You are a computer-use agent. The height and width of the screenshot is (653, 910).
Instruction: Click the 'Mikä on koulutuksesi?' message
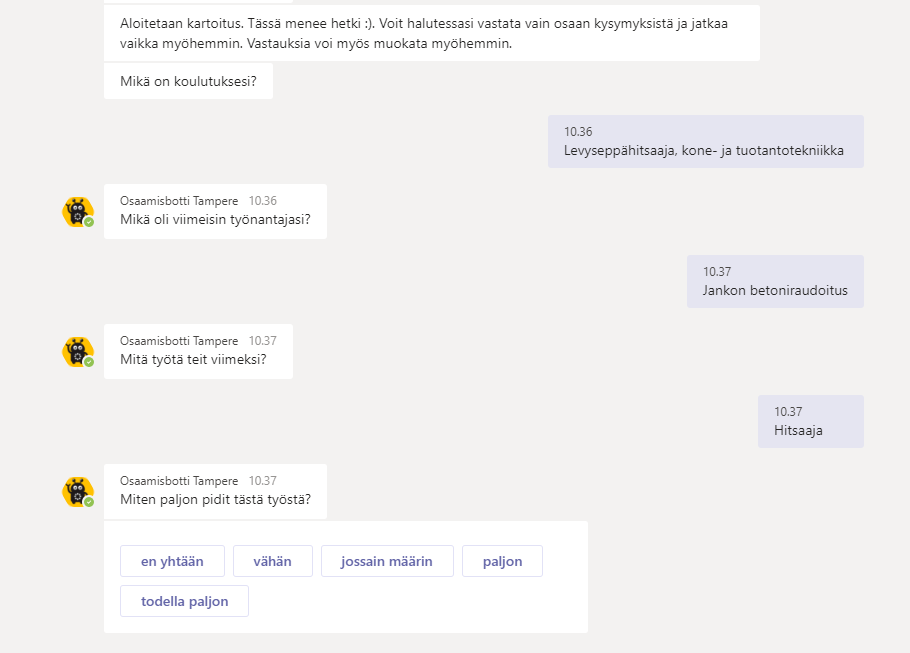188,81
